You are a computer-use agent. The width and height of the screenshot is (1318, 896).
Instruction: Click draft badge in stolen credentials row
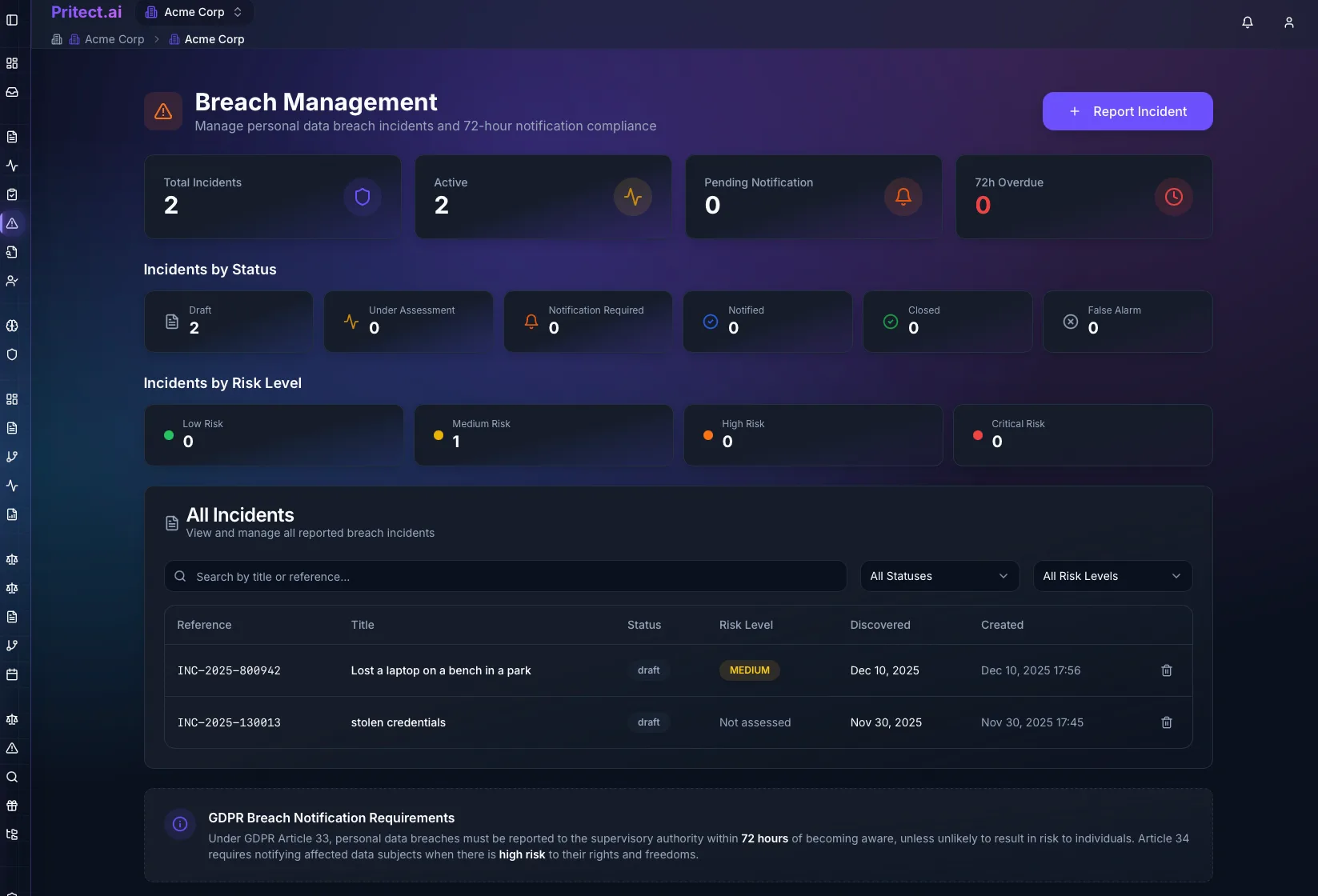[x=649, y=722]
